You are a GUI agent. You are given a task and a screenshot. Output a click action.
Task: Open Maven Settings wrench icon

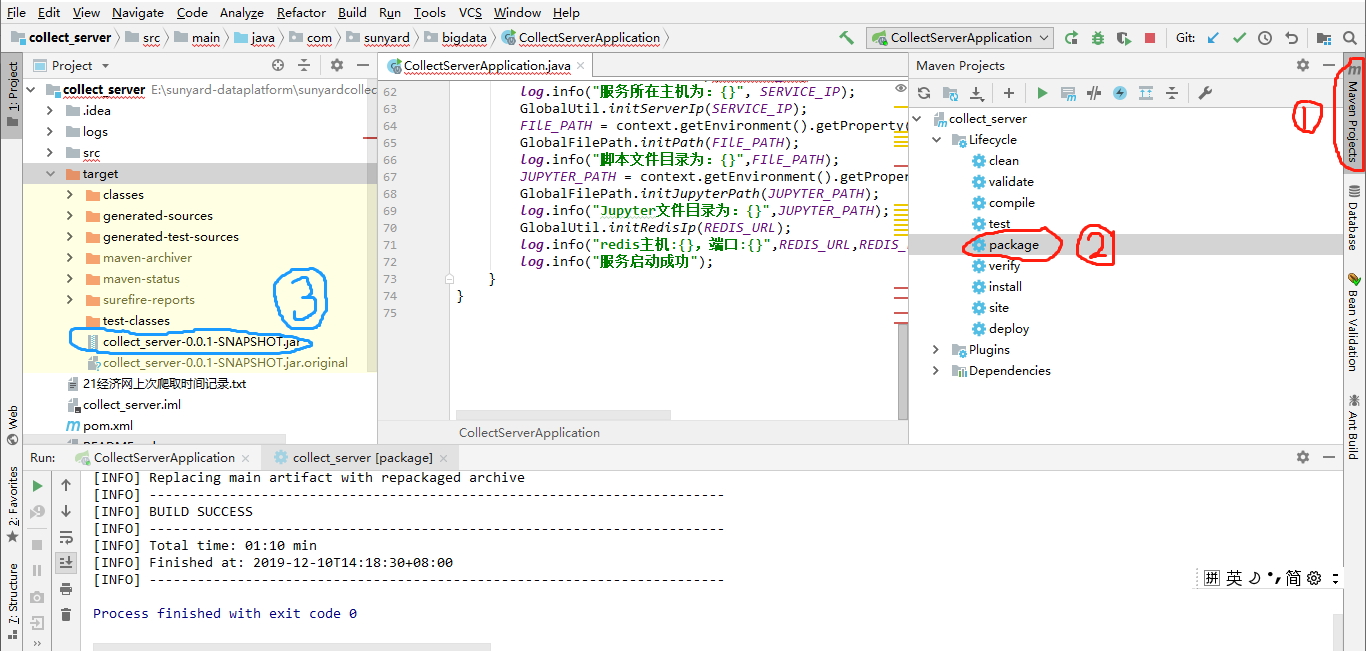(1205, 93)
